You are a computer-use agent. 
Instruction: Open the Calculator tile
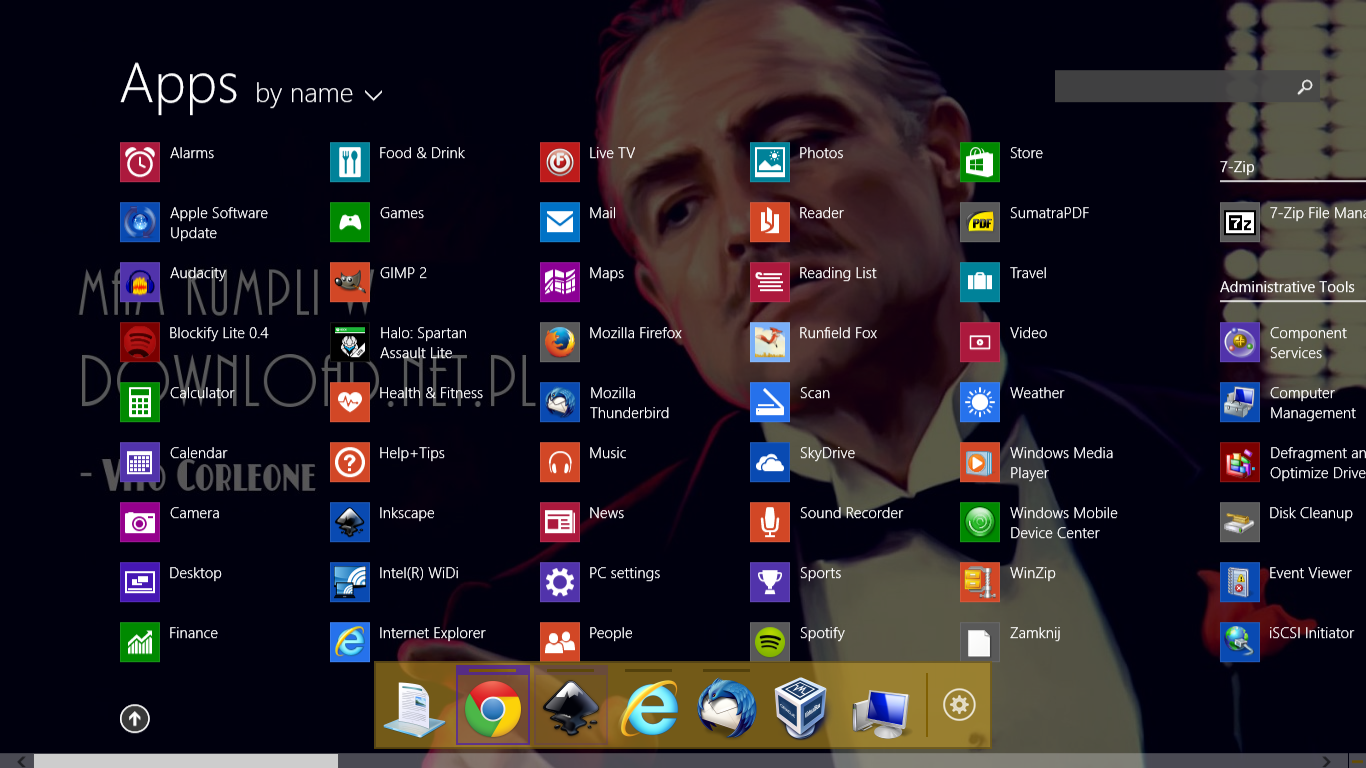click(140, 402)
